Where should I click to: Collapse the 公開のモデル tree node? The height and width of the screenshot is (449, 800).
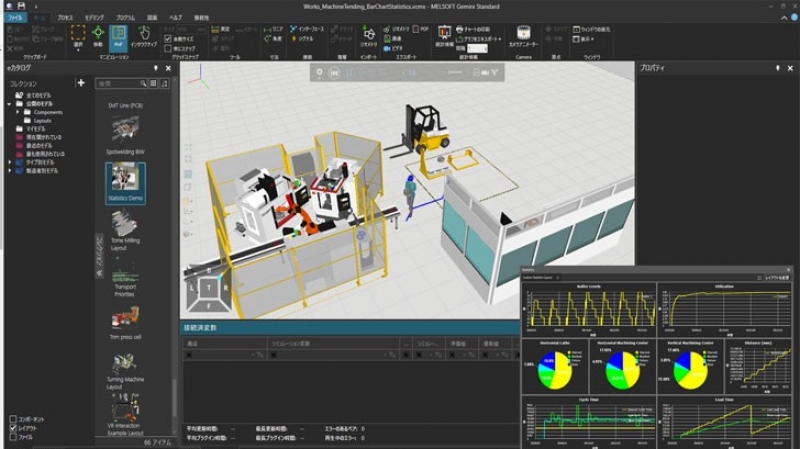tap(9, 104)
